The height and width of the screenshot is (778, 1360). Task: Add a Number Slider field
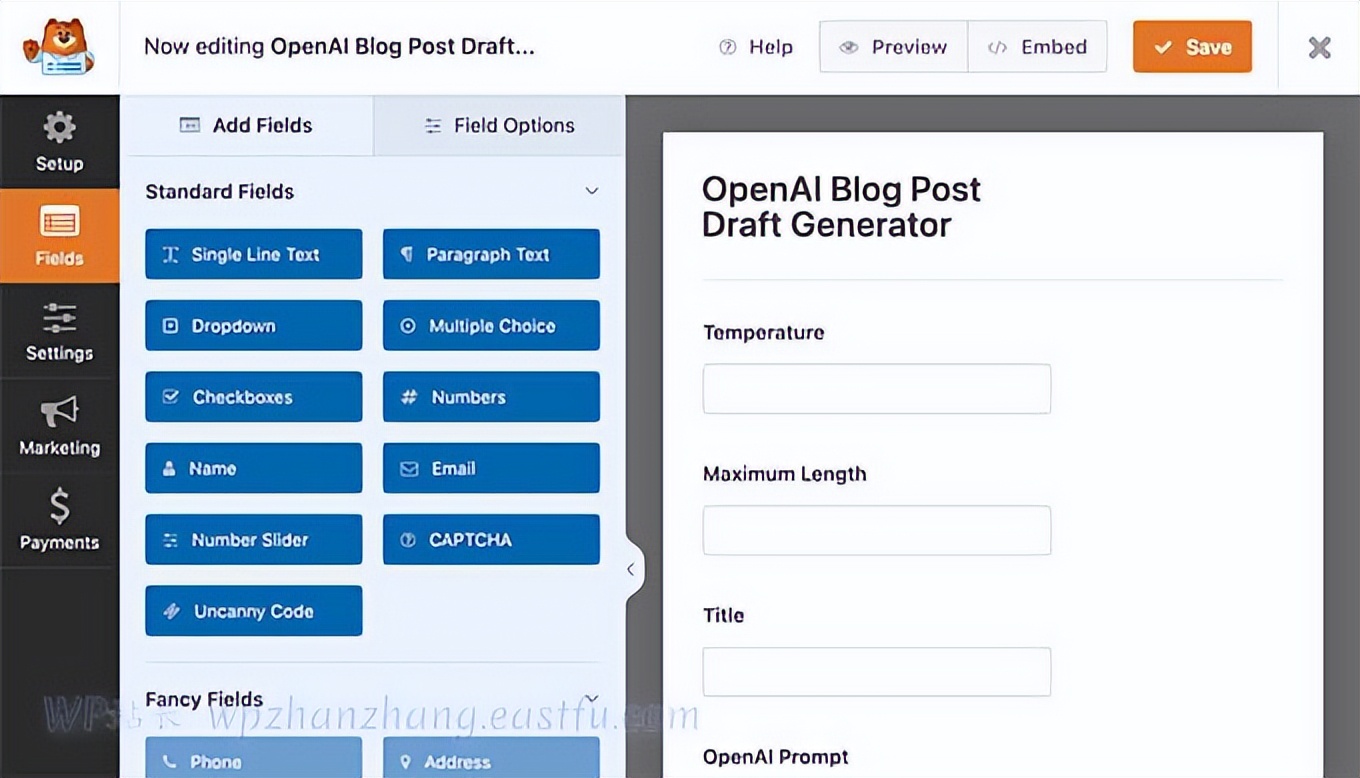[254, 539]
